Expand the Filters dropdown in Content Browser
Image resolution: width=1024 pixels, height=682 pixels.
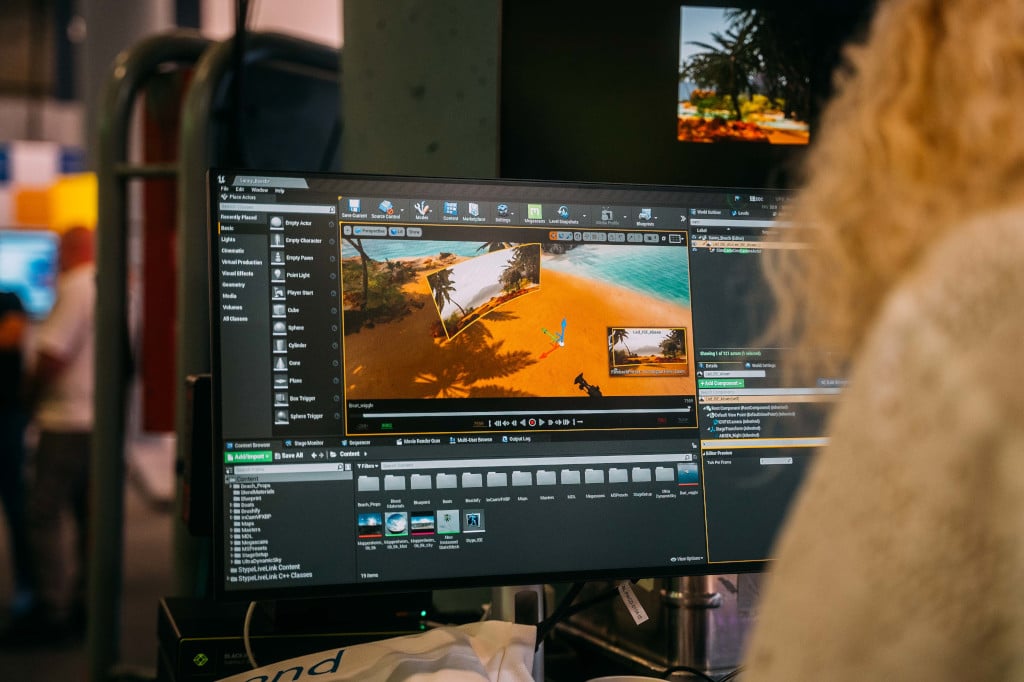[x=367, y=465]
